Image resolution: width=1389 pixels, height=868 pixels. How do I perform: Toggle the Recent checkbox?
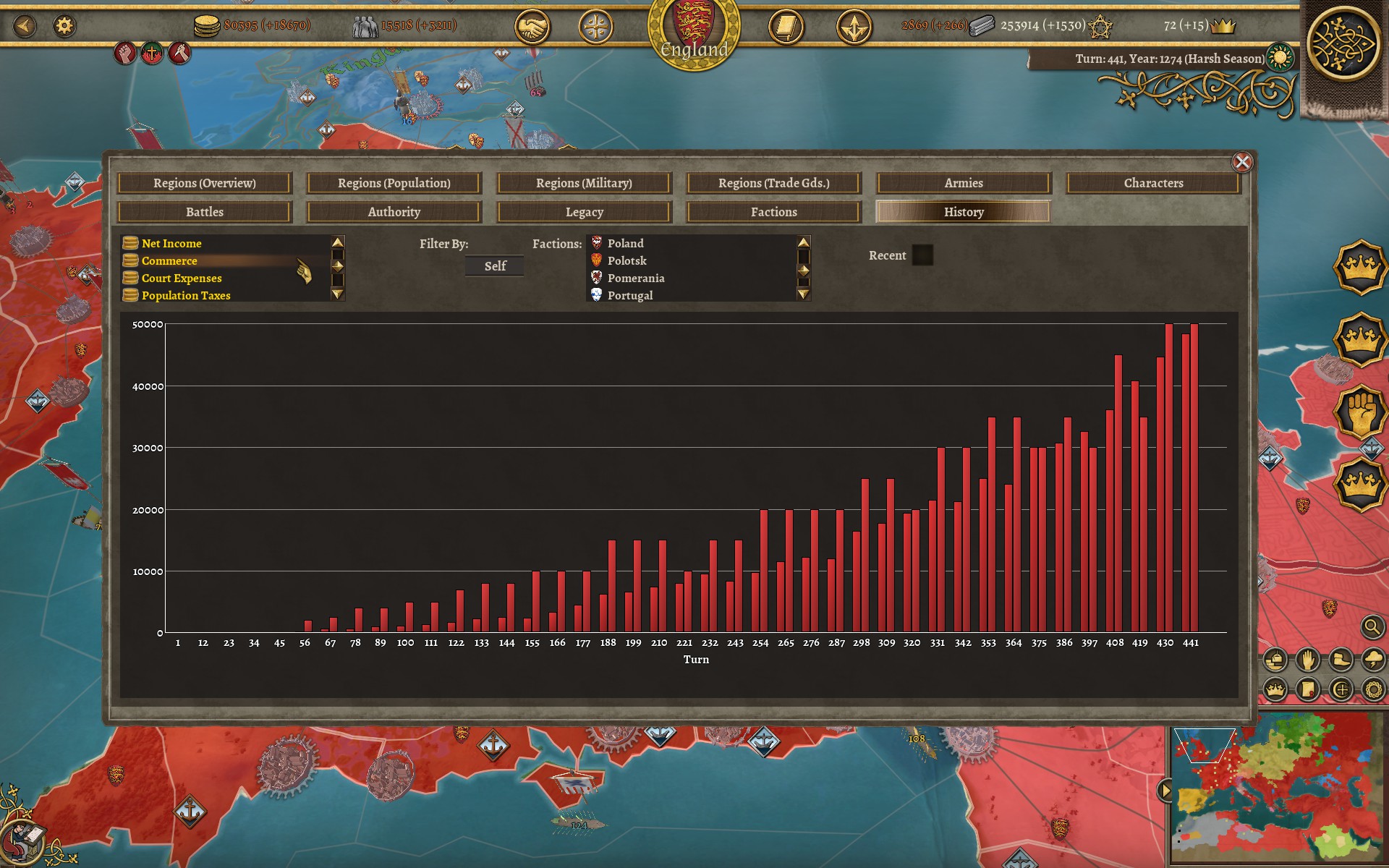click(922, 255)
